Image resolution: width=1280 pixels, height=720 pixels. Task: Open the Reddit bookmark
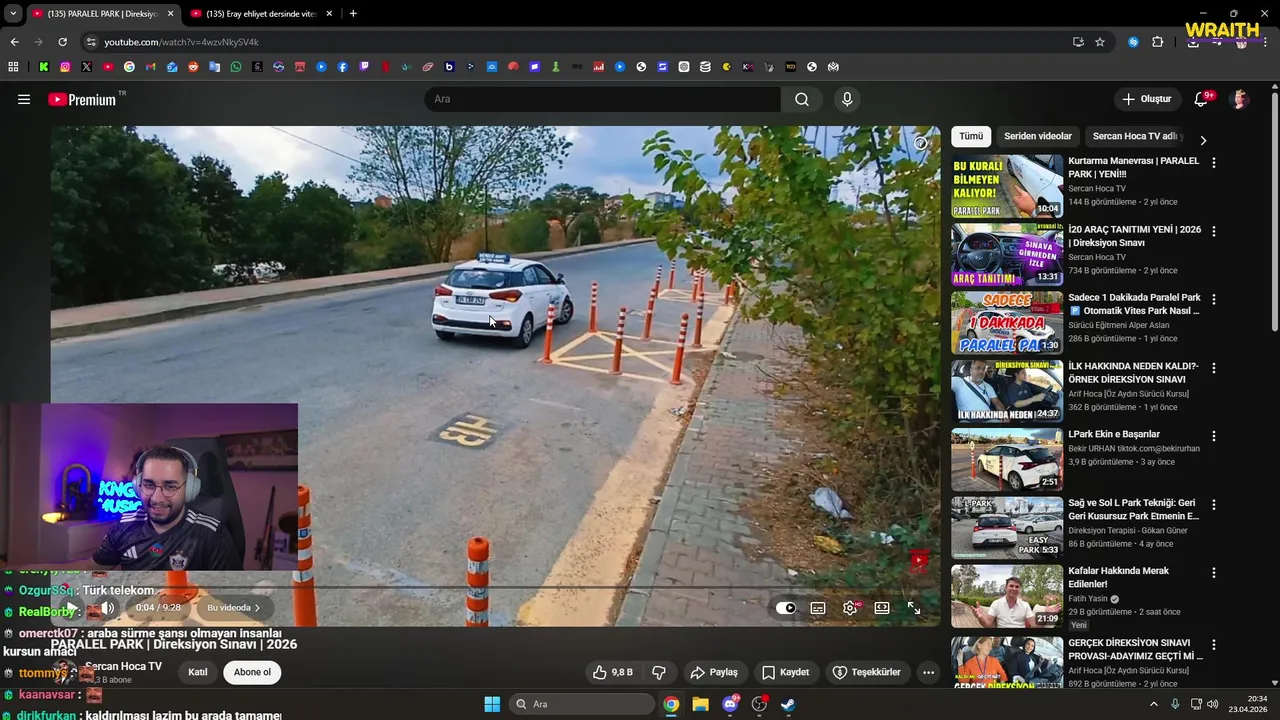point(193,67)
